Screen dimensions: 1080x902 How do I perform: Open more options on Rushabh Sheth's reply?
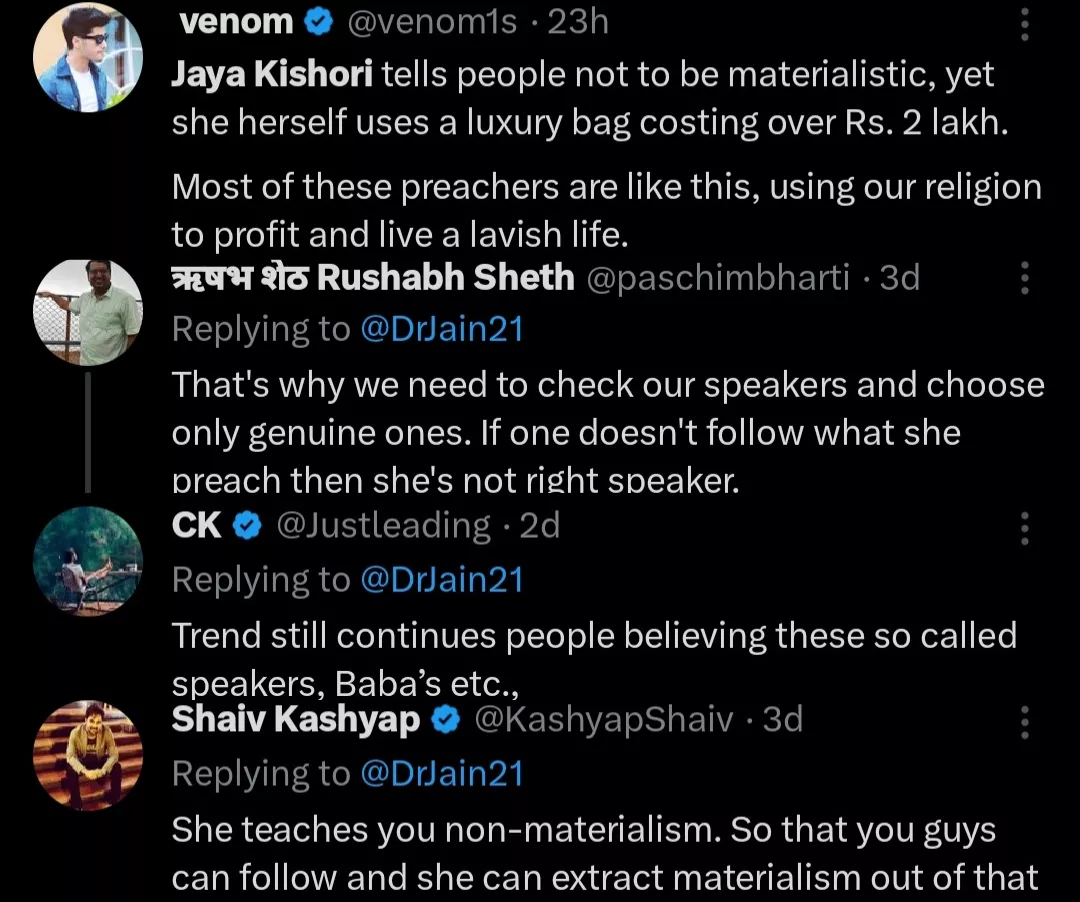coord(1024,279)
